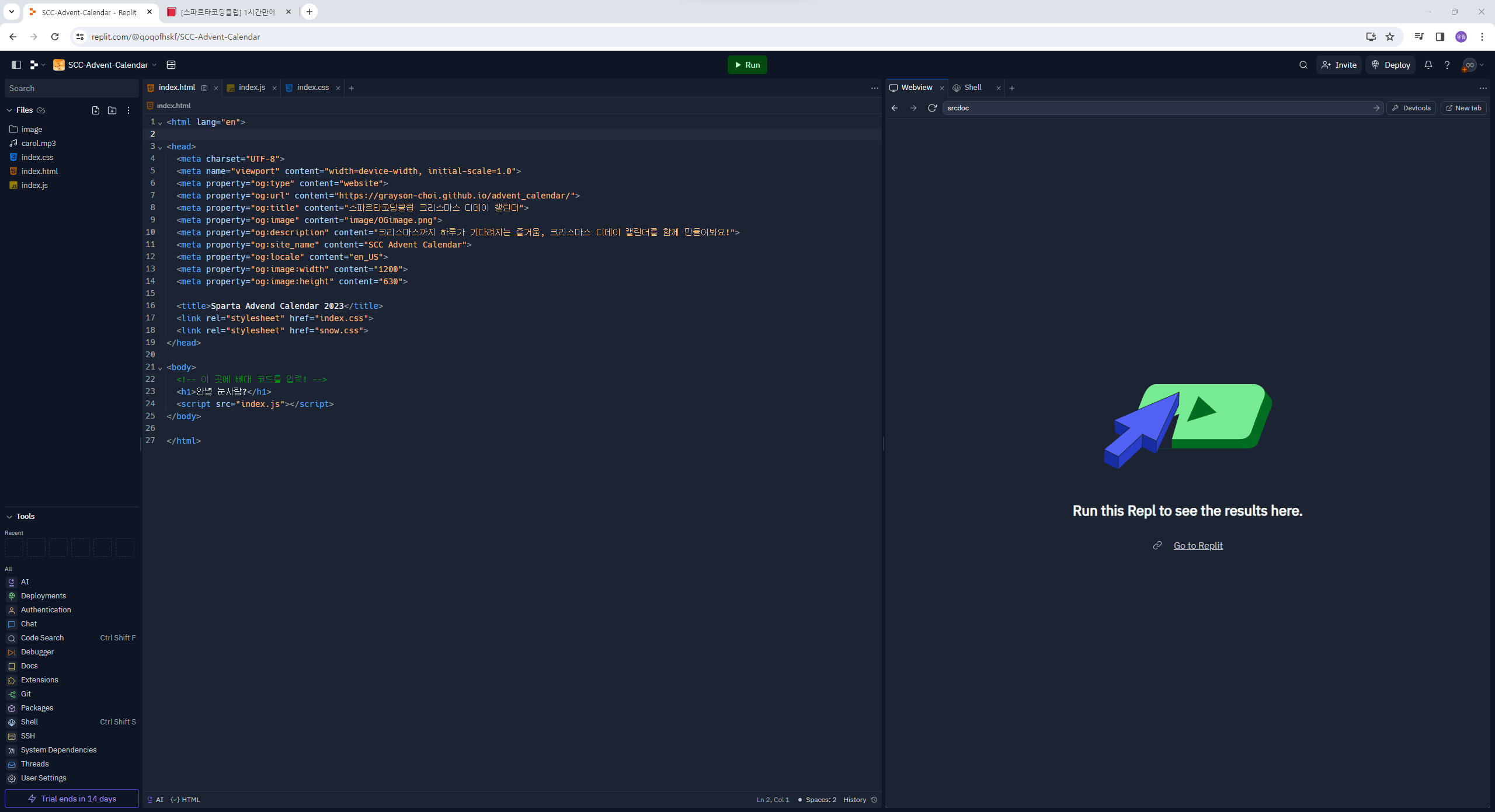This screenshot has width=1495, height=812.
Task: Create a new file in Files
Action: pos(96,110)
